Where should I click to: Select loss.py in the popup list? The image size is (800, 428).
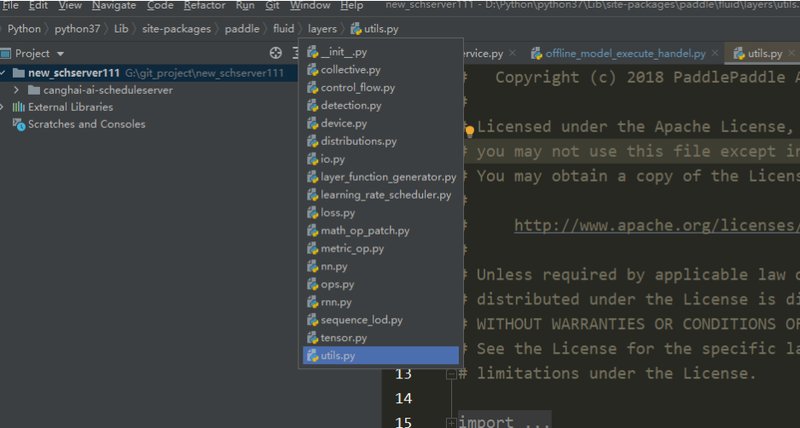pyautogui.click(x=381, y=213)
